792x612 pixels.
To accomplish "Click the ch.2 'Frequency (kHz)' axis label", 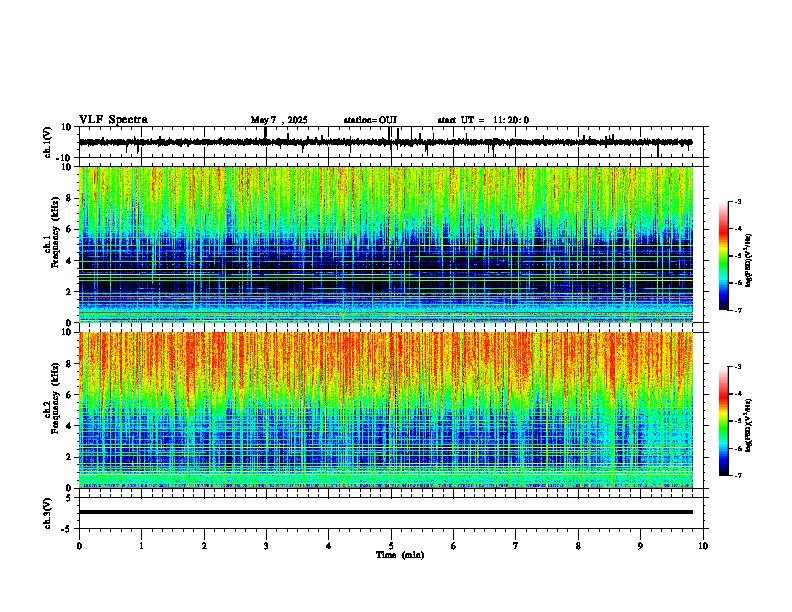I will [x=55, y=398].
